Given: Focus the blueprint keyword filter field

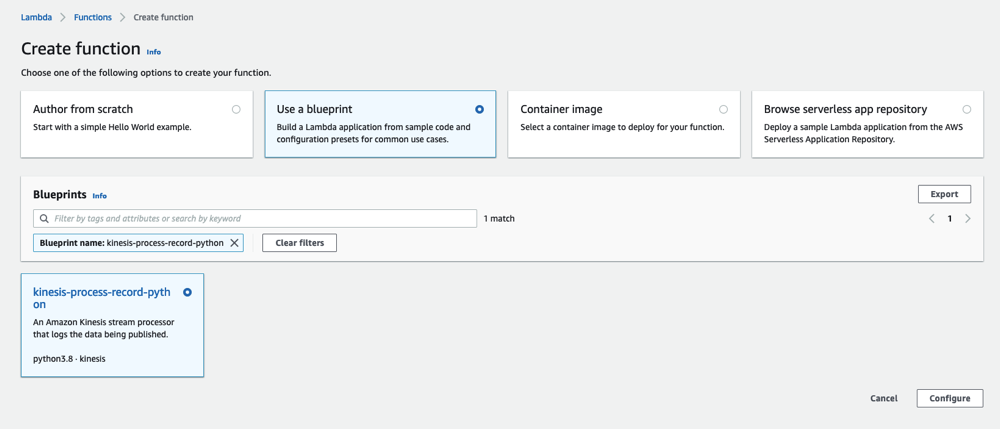Looking at the screenshot, I should pos(260,218).
